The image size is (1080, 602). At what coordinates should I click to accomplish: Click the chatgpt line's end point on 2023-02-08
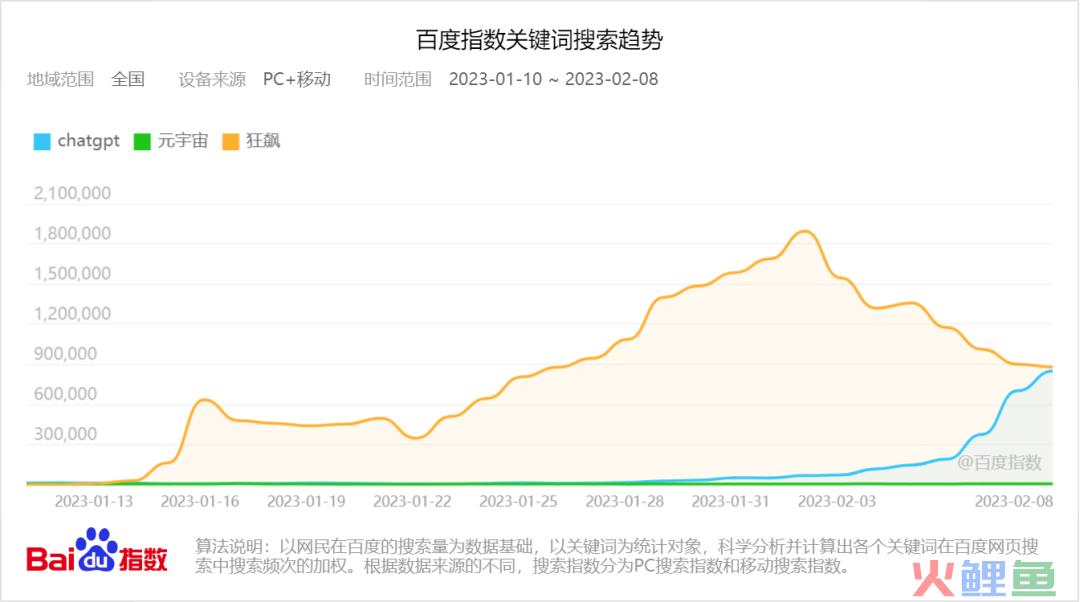coord(1051,371)
